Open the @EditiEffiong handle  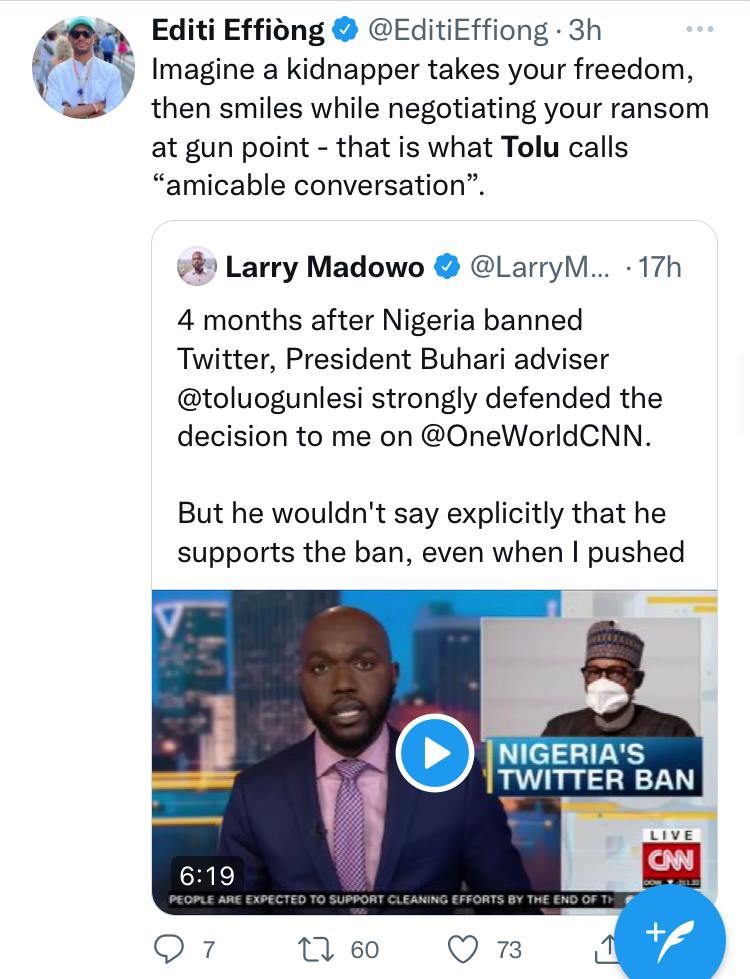point(458,31)
